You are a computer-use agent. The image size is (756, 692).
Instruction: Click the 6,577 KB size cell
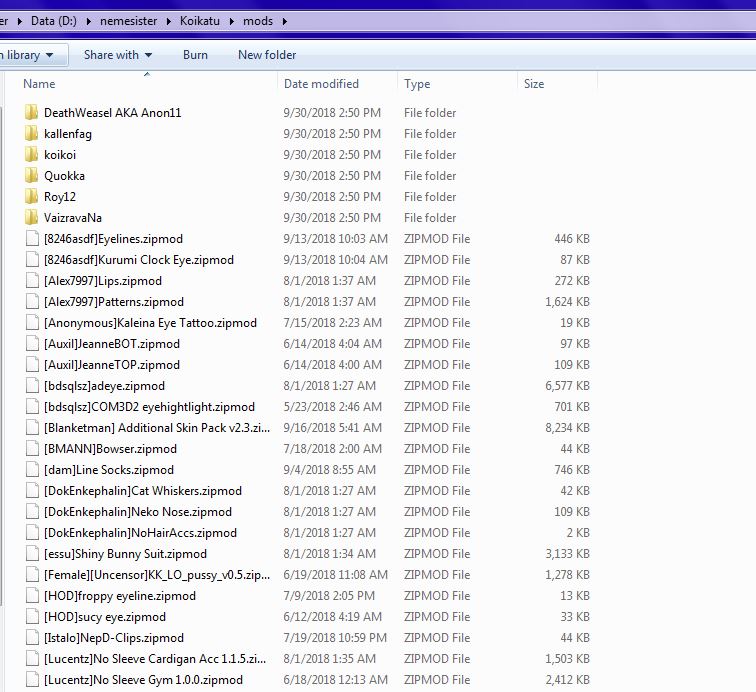[x=567, y=386]
